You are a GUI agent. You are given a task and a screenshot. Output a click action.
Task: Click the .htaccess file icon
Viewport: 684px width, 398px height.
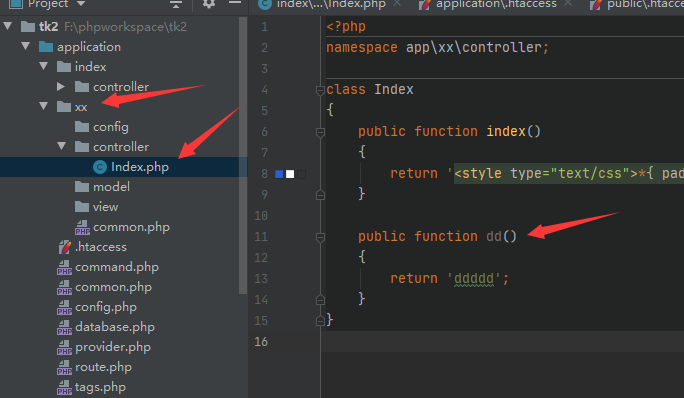tap(65, 247)
